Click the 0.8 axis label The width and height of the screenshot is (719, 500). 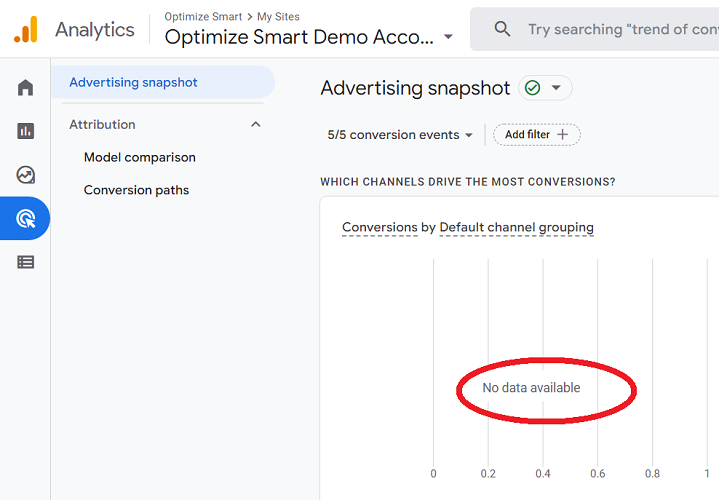tap(653, 473)
